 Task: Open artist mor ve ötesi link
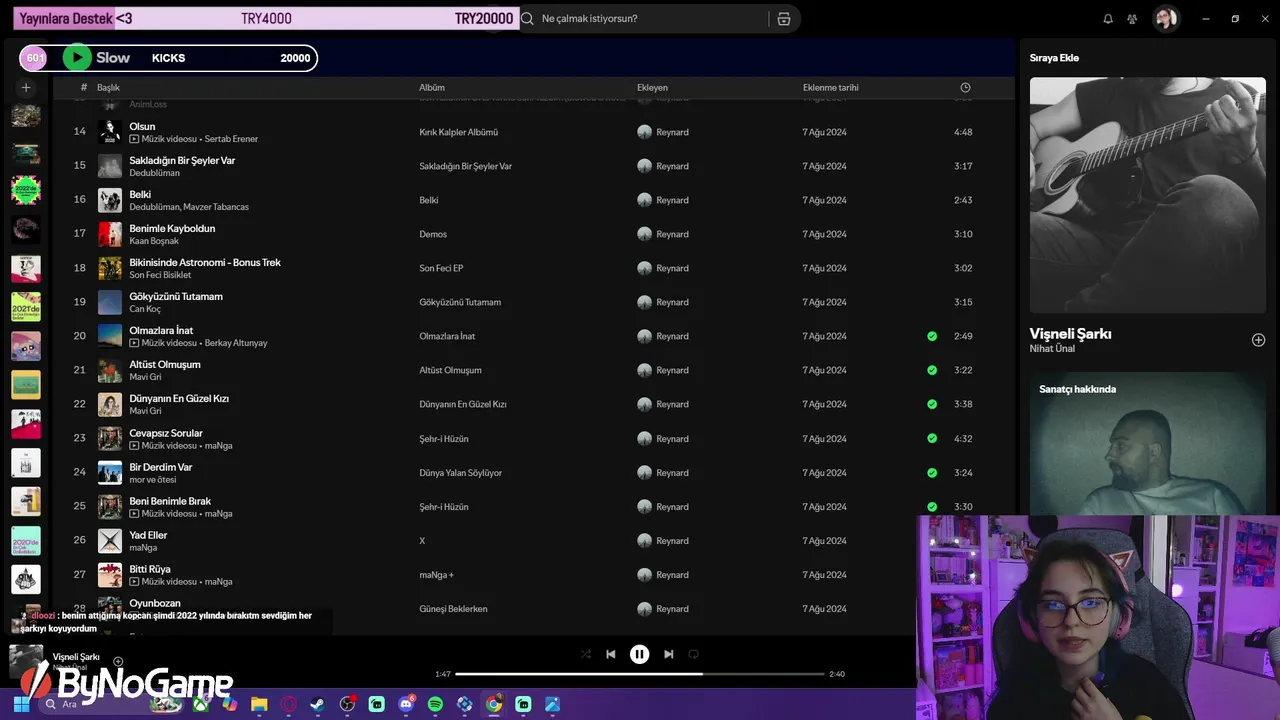pyautogui.click(x=152, y=480)
